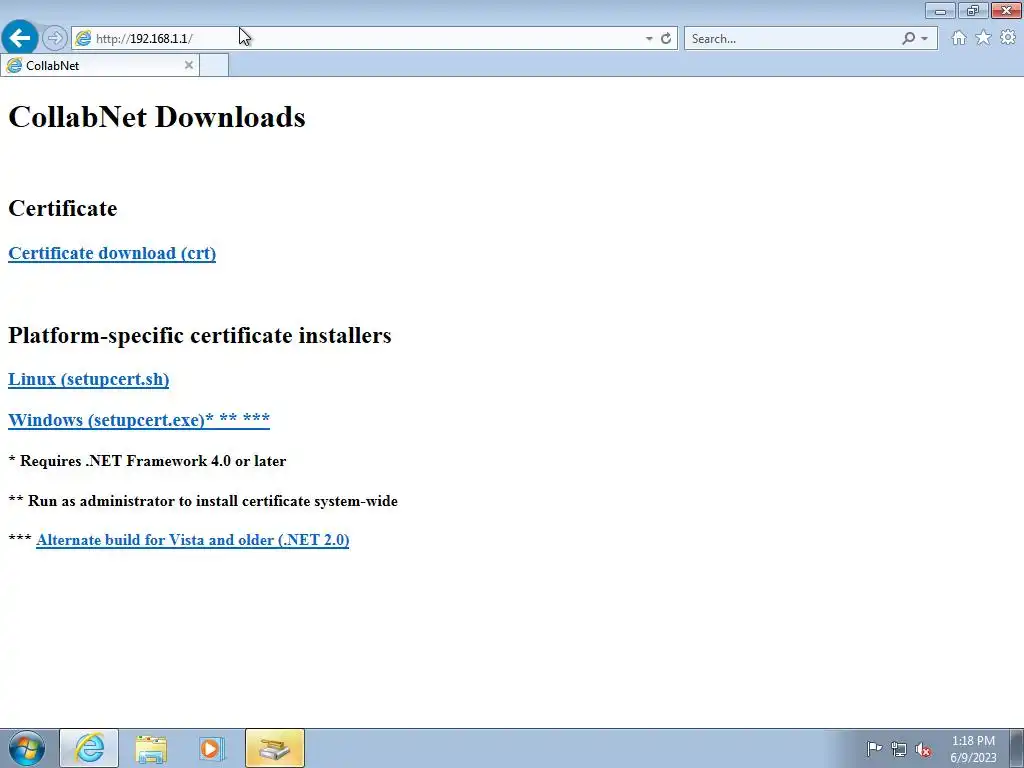Open Certificate download (crt) link
This screenshot has width=1024, height=768.
112,253
